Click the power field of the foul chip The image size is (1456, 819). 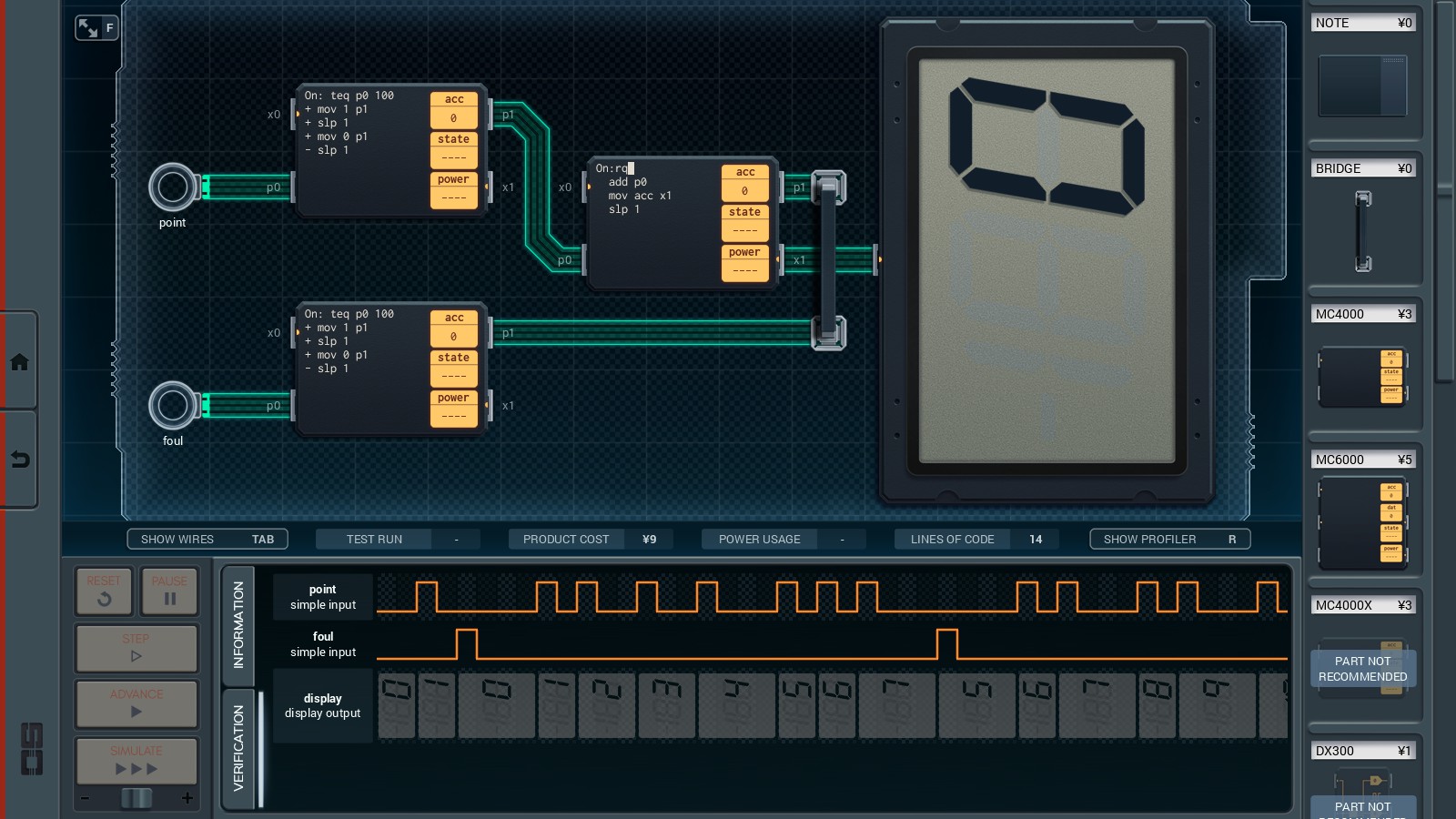[x=454, y=409]
